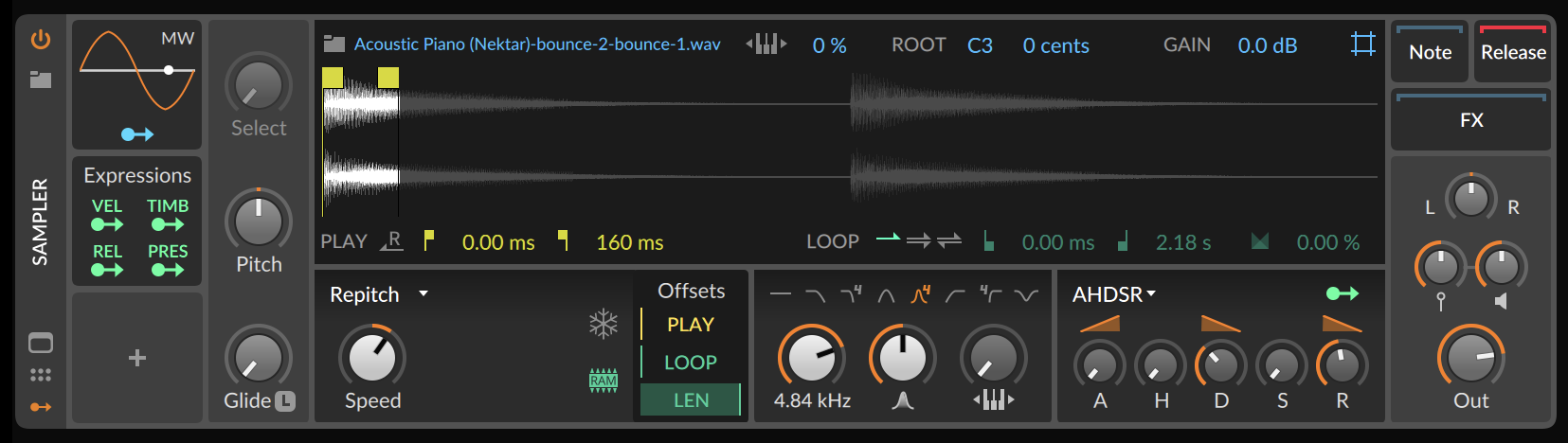Click the keytrack keyboard icon in header
Image resolution: width=1568 pixels, height=443 pixels.
coord(766,44)
